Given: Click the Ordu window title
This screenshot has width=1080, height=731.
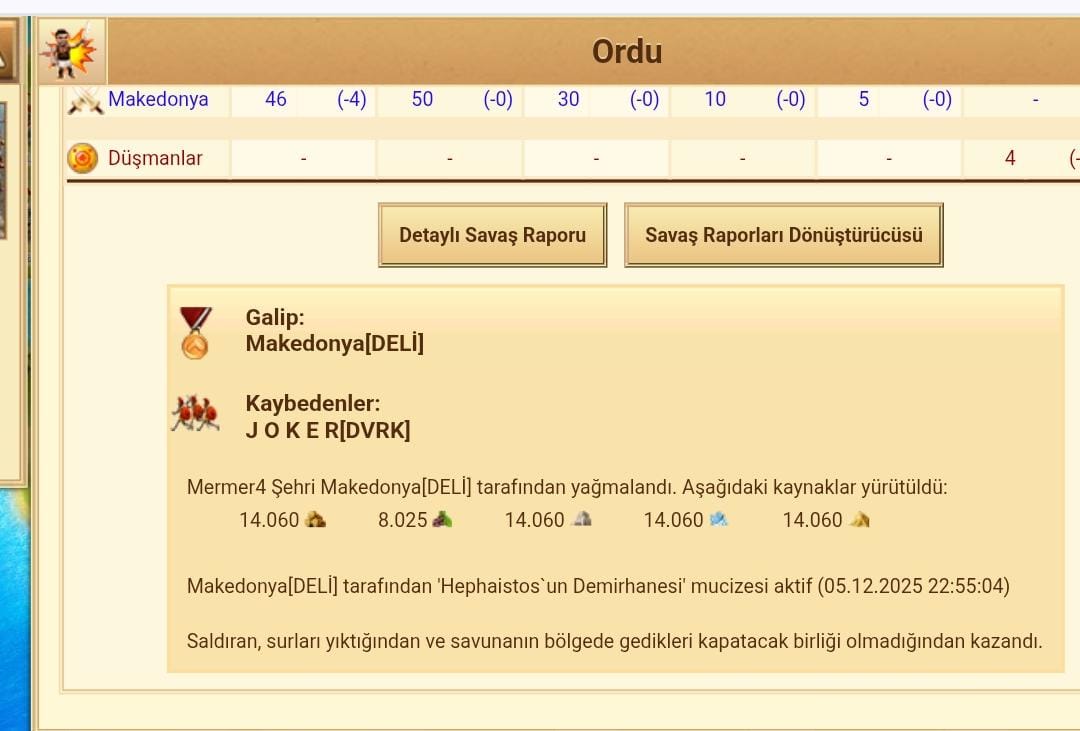Looking at the screenshot, I should (x=627, y=52).
